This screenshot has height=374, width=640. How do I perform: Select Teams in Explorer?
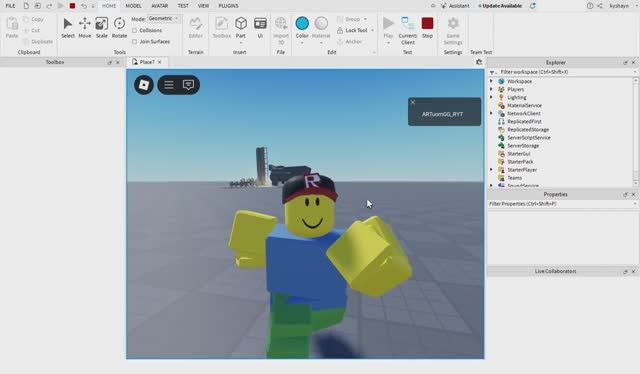(514, 178)
